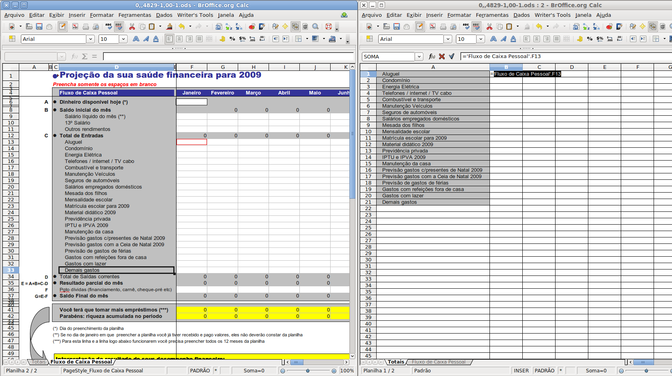
Task: Open font size dropdown in right window
Action: point(481,39)
